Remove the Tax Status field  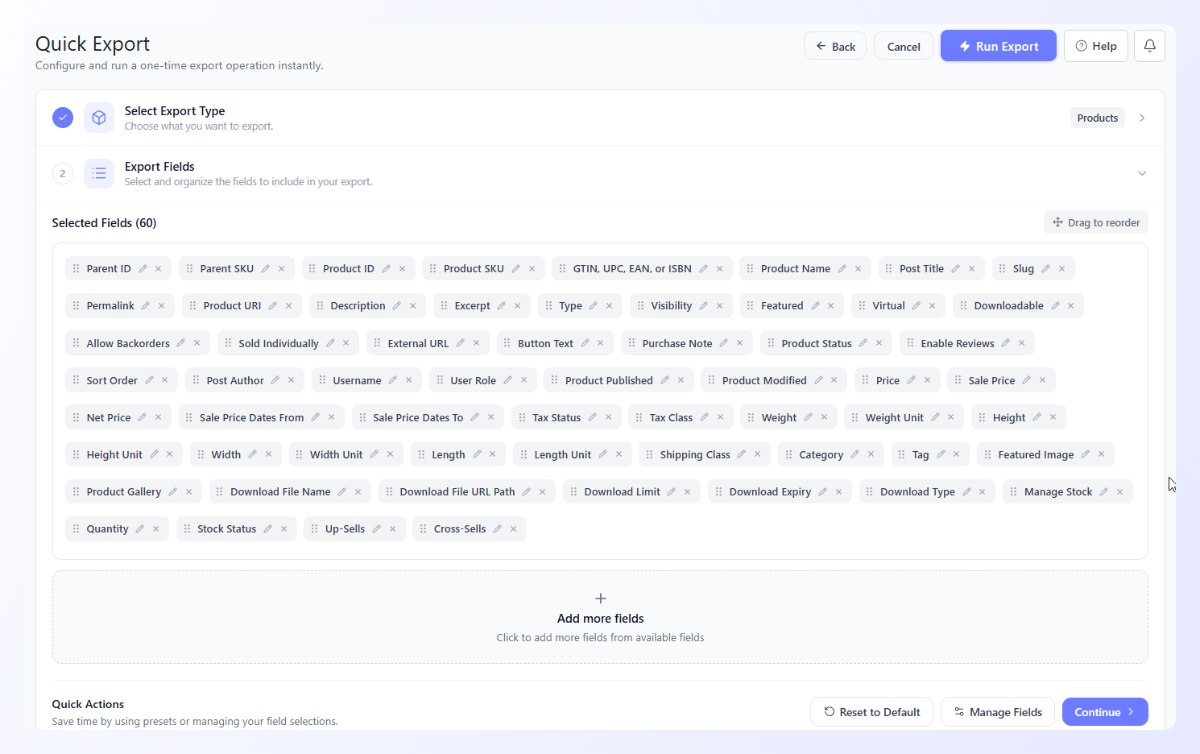[x=608, y=417]
